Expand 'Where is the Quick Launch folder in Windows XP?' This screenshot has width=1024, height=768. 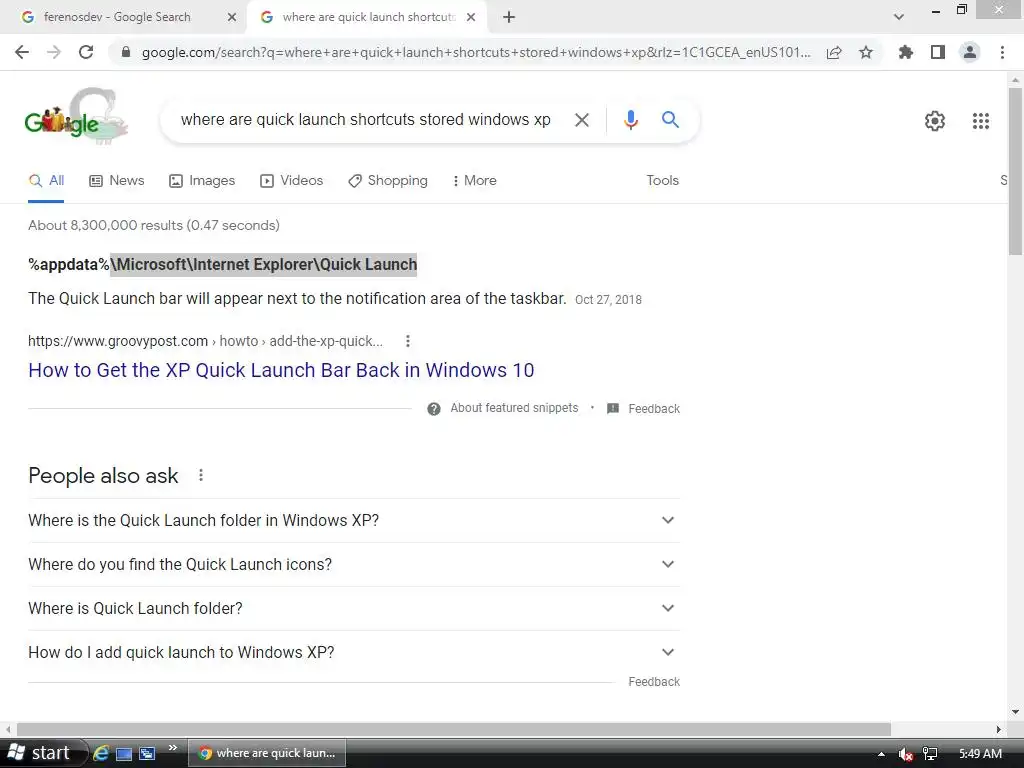click(x=353, y=520)
